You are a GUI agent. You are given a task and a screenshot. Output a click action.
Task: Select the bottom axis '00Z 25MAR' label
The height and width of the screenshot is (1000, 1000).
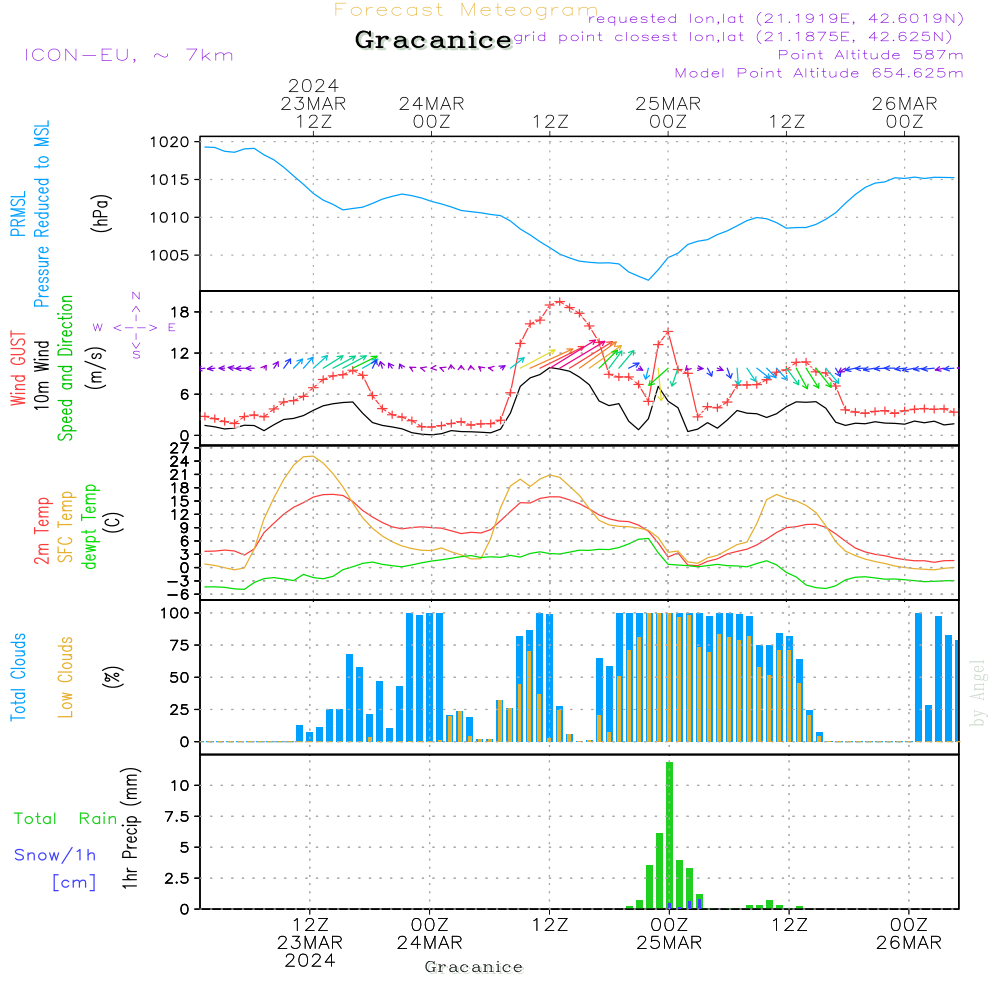[669, 934]
